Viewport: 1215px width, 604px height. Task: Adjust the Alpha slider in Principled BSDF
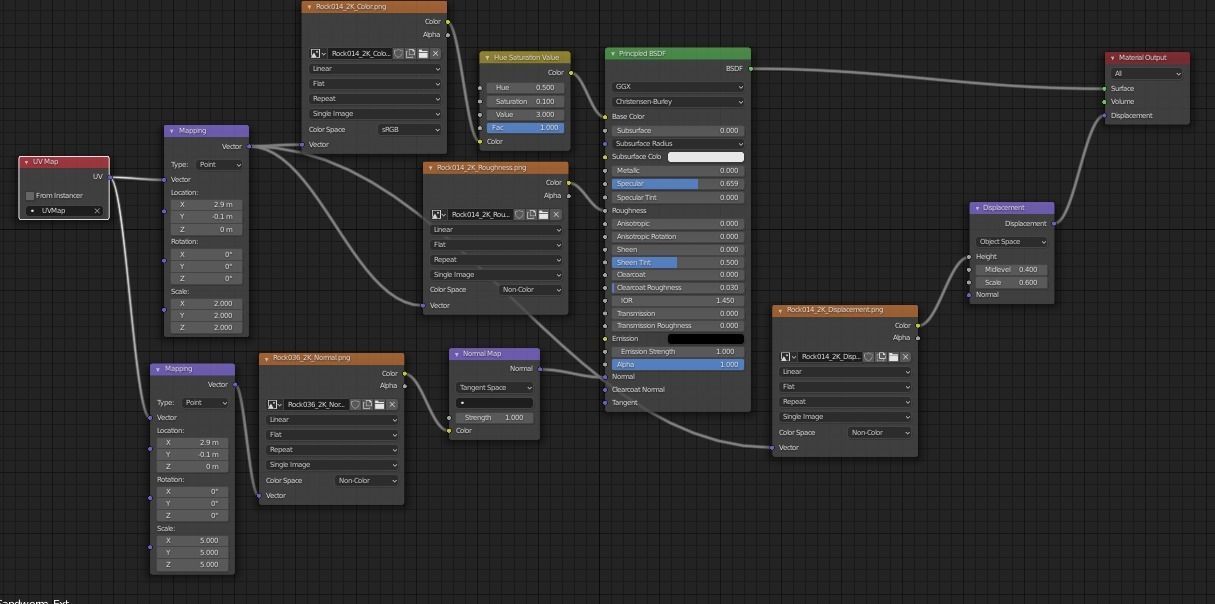(678, 365)
